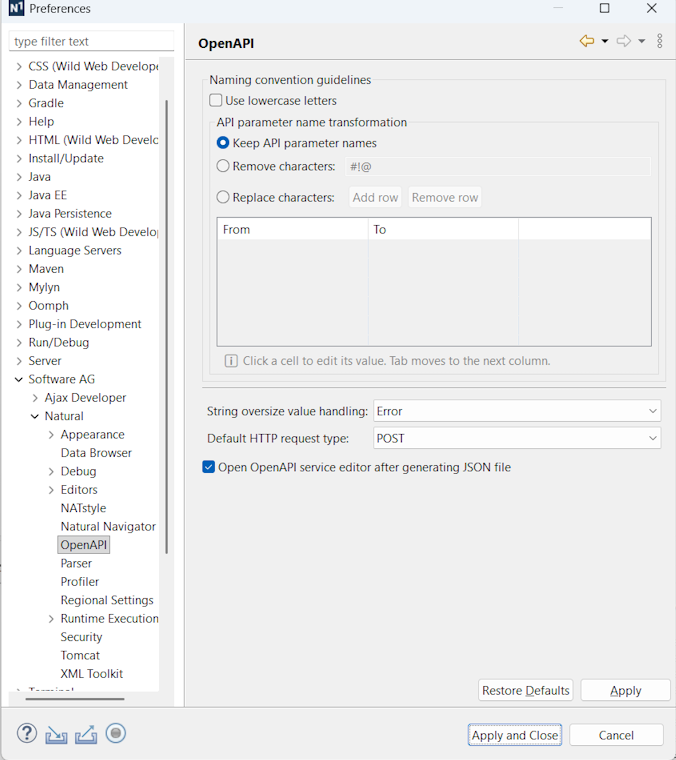The width and height of the screenshot is (676, 760).
Task: Enable Use lowercase letters checkbox
Action: pos(216,100)
